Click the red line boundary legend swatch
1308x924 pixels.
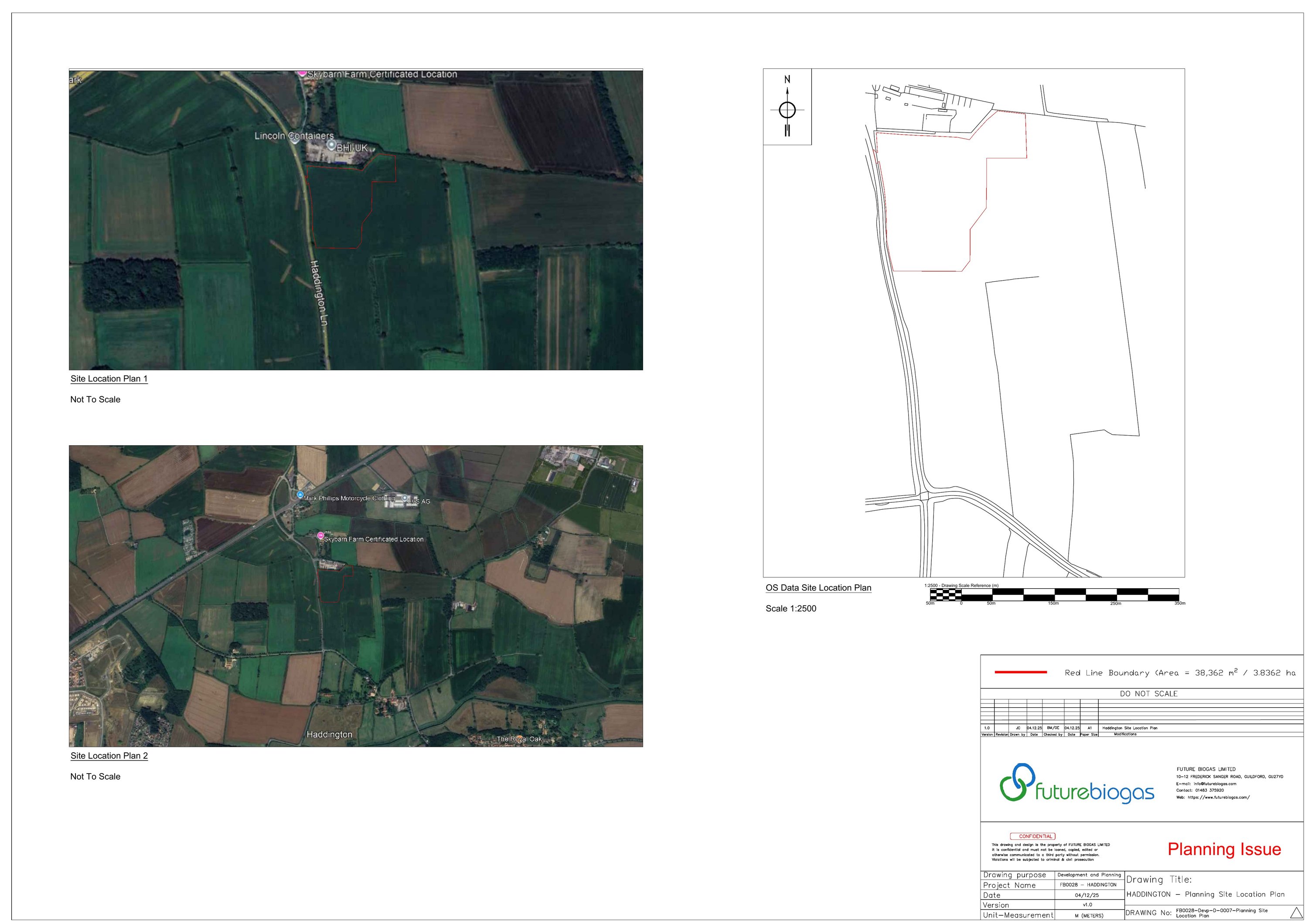(1020, 672)
